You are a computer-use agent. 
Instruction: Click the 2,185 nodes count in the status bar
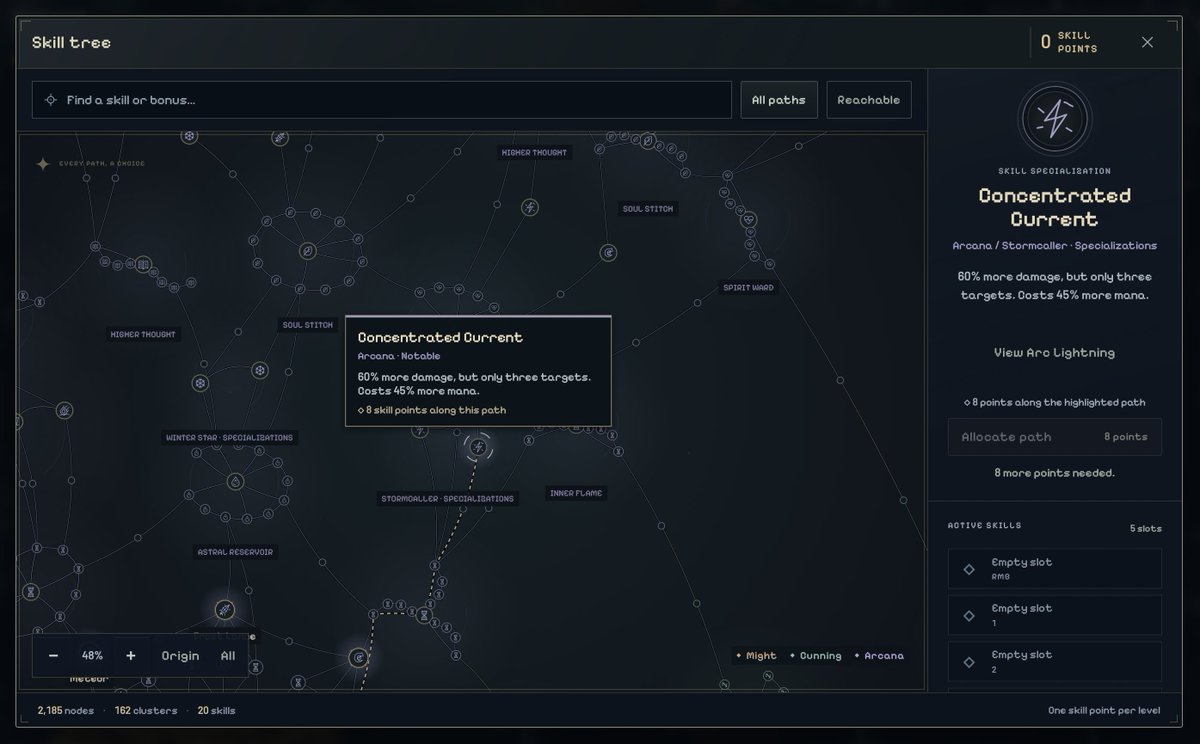pos(65,711)
